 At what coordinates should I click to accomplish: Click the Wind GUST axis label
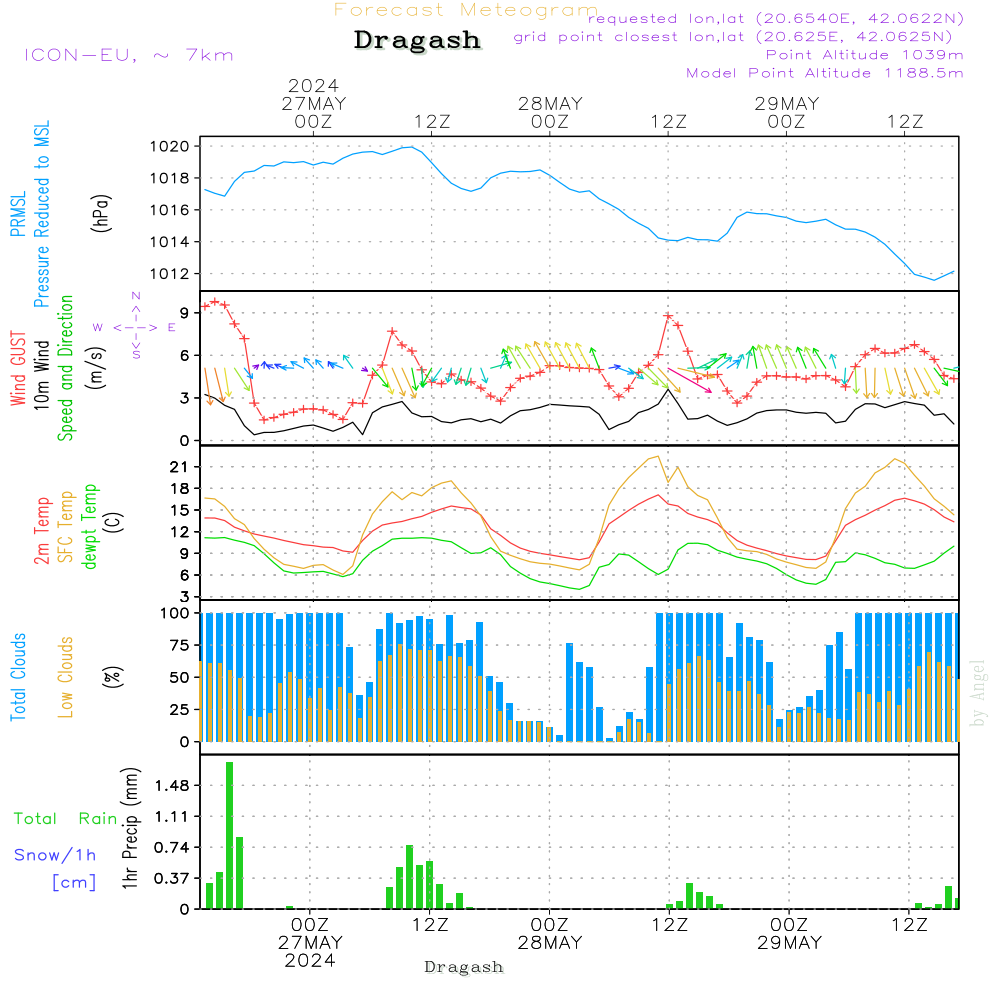point(18,368)
